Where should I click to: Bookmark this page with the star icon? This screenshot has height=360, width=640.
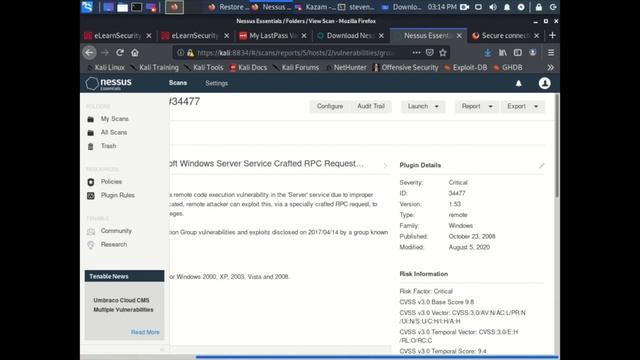(x=443, y=53)
